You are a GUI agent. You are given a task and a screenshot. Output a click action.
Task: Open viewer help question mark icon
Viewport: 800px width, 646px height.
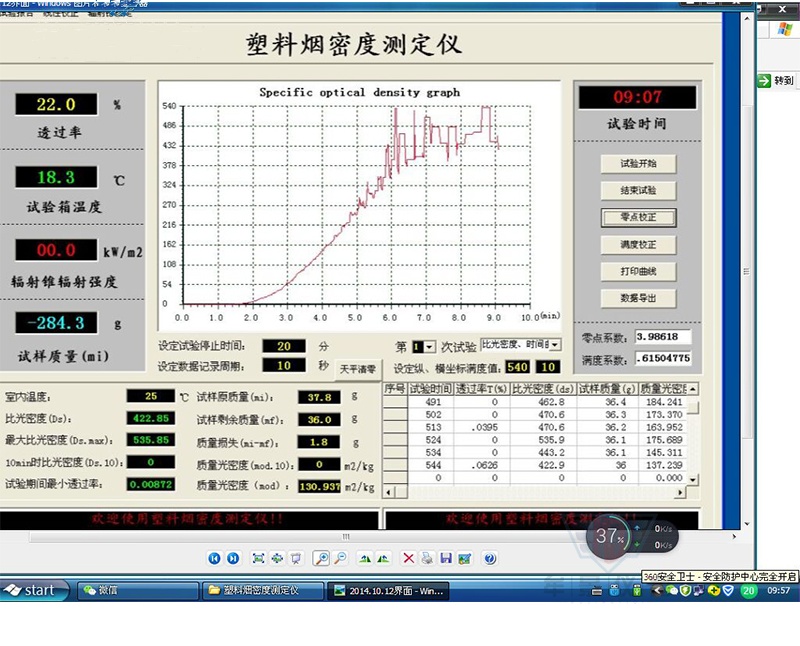point(490,558)
